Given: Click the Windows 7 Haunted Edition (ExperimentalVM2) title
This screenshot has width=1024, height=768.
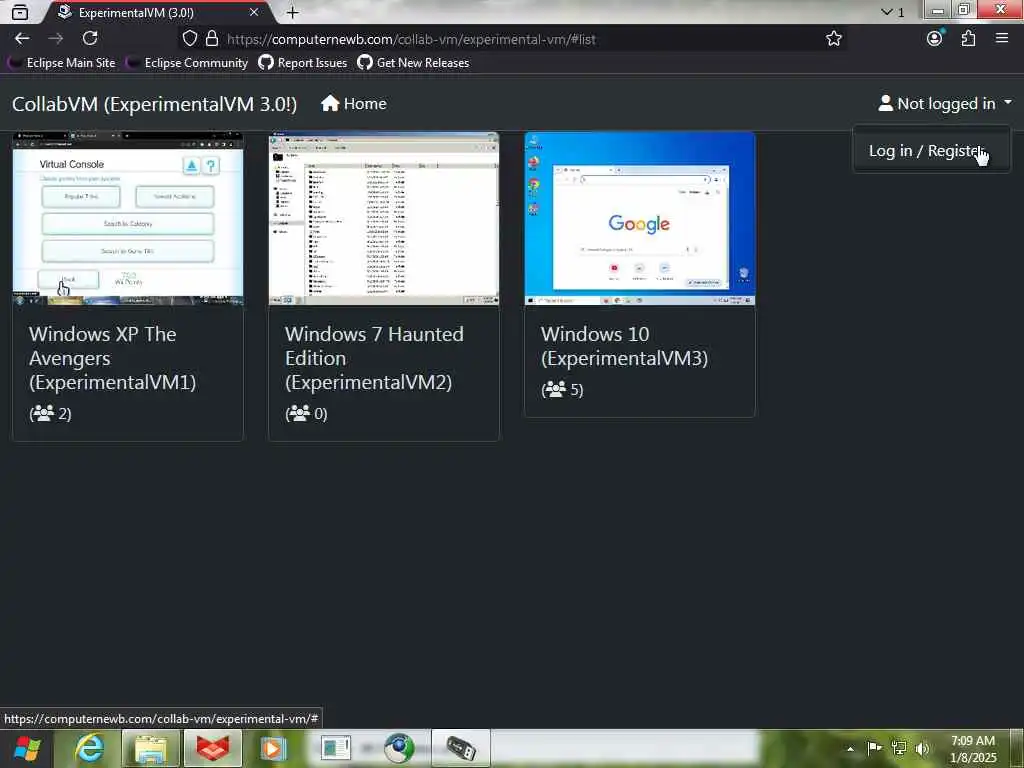Looking at the screenshot, I should 374,358.
